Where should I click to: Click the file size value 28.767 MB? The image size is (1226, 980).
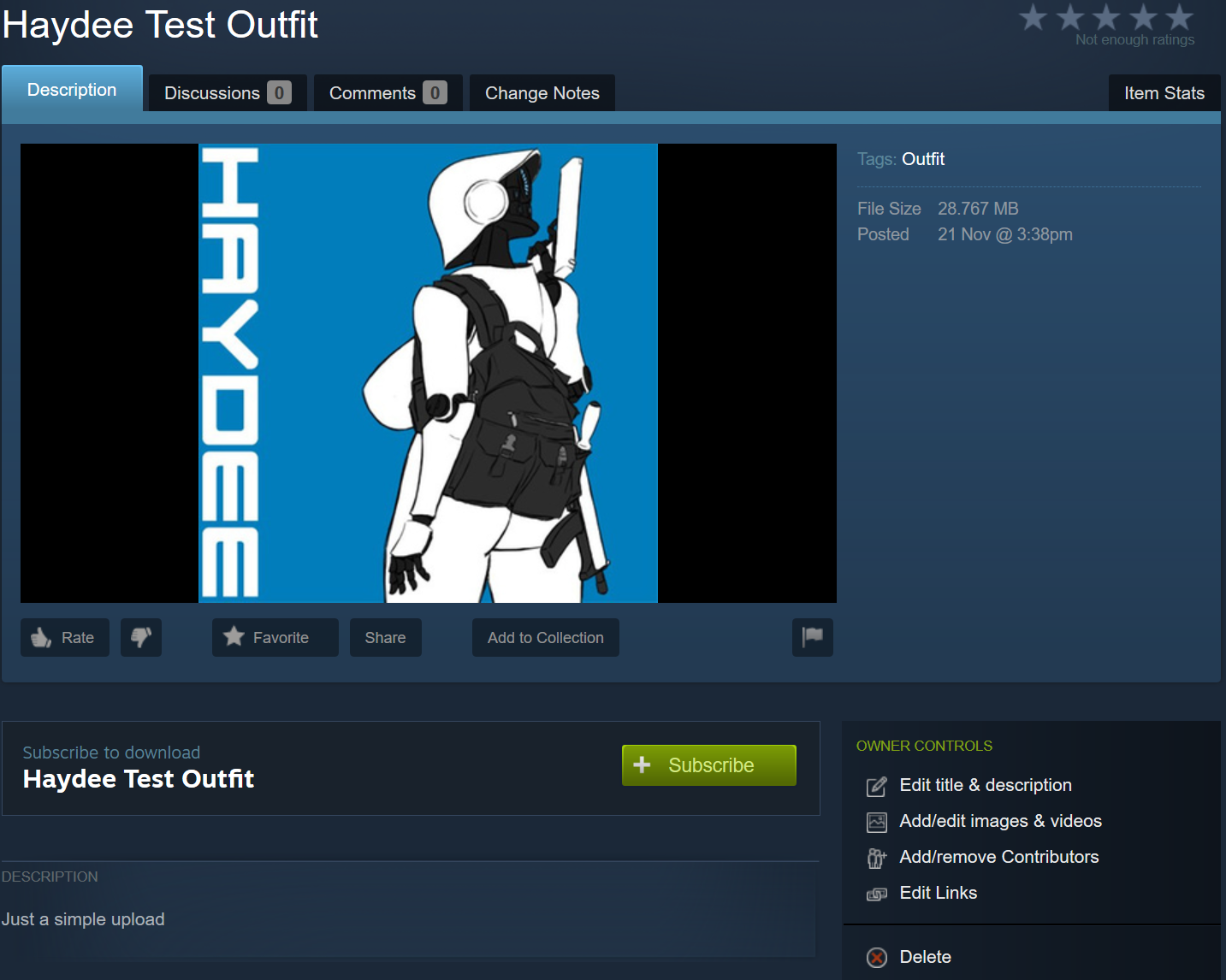pyautogui.click(x=978, y=209)
